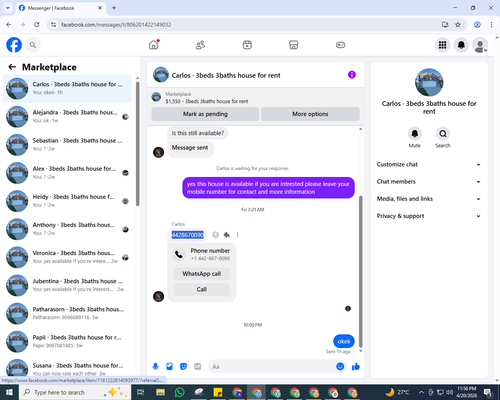
Task: Click More options button
Action: tap(310, 114)
